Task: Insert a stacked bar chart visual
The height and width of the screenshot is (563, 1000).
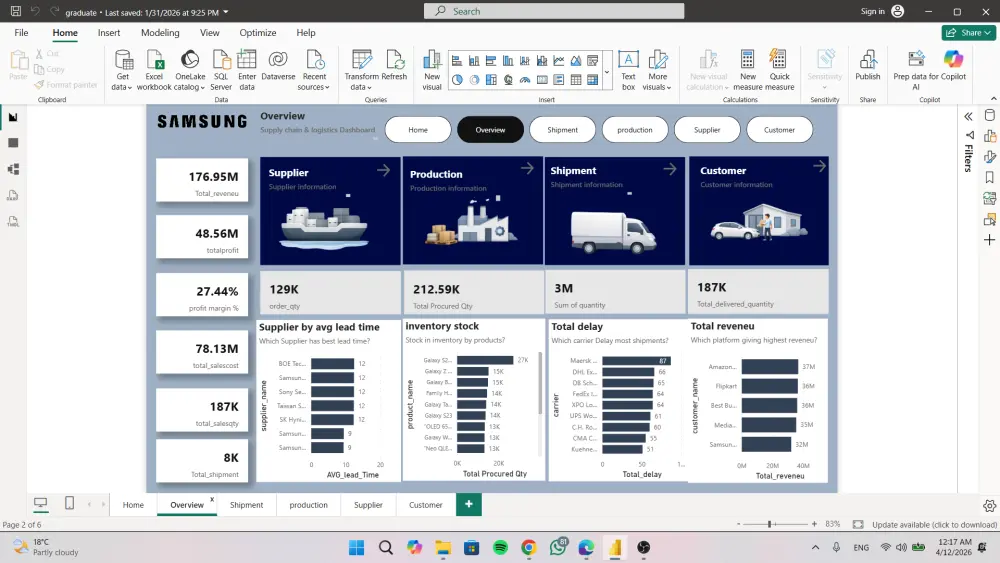Action: pos(457,61)
